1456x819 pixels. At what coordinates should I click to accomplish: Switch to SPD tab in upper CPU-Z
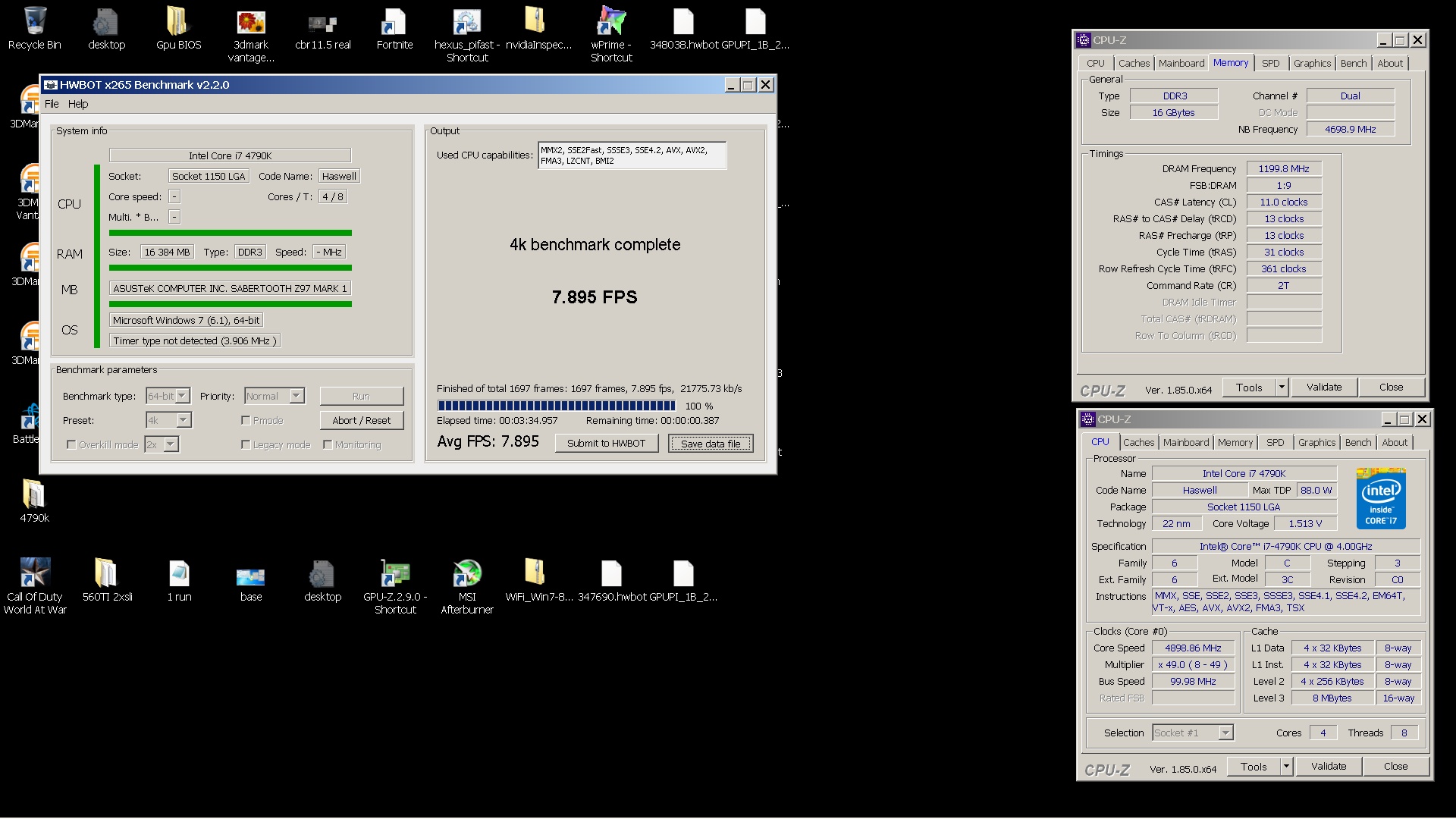click(1271, 64)
